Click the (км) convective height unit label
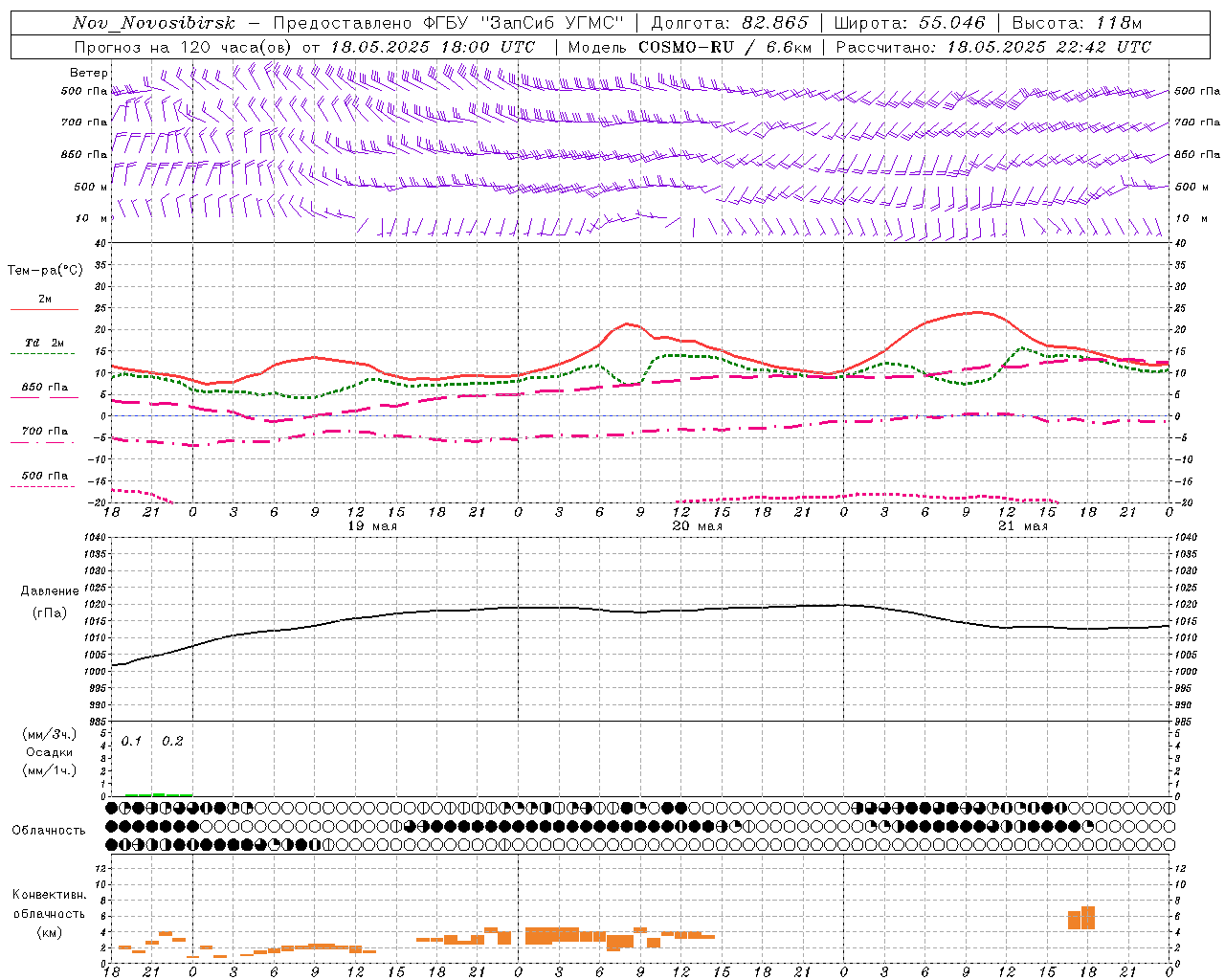The width and height of the screenshot is (1225, 980). [50, 932]
